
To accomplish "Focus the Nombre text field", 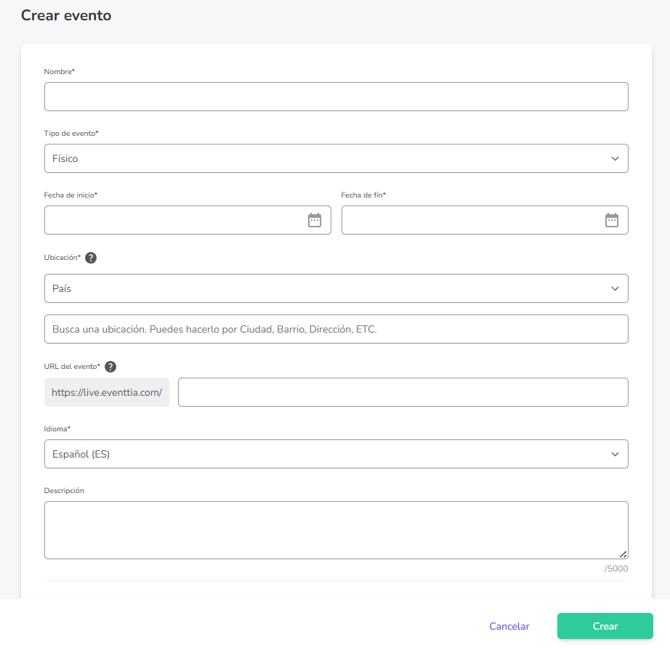I will click(x=336, y=97).
